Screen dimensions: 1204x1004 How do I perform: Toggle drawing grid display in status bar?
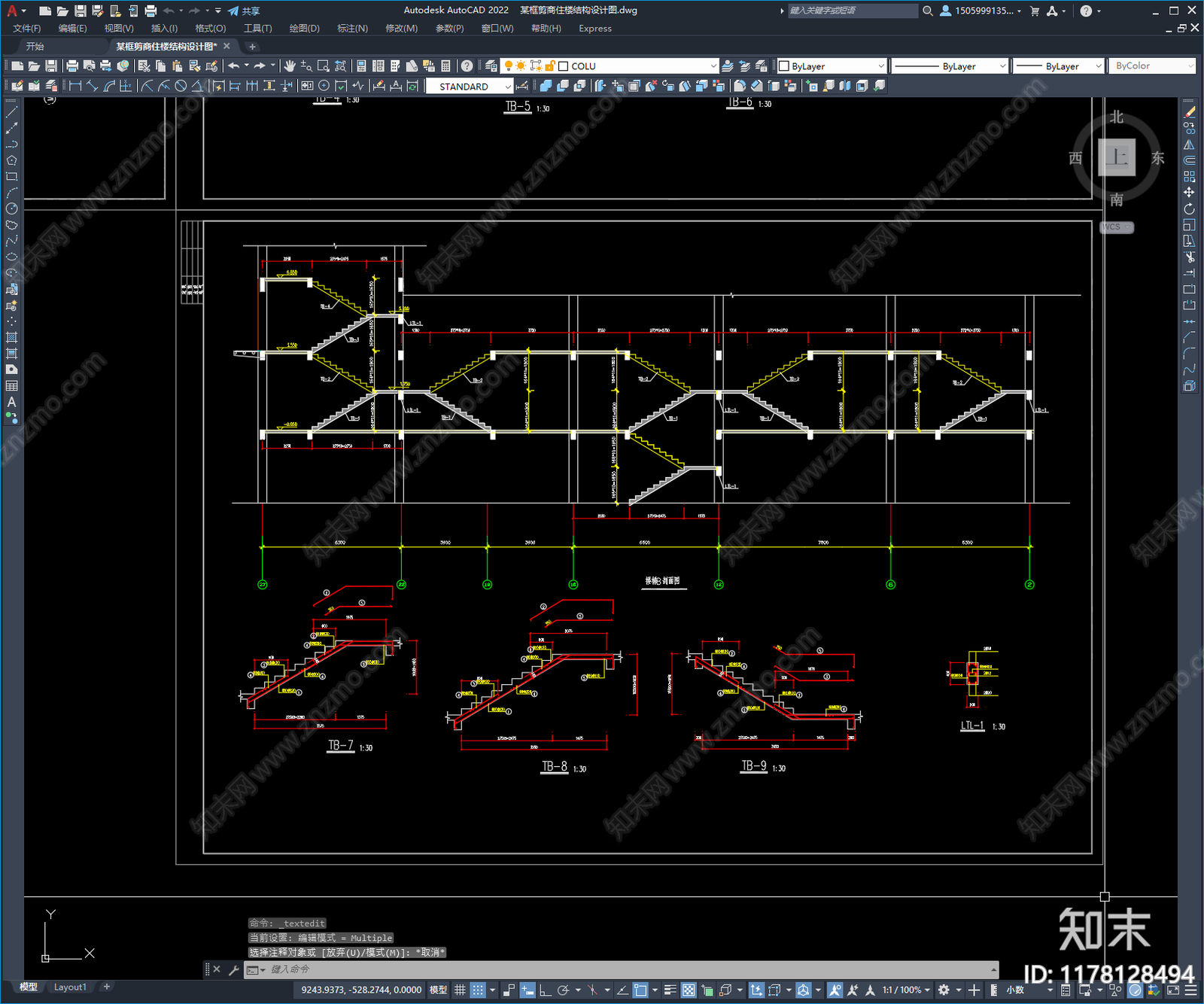point(460,990)
